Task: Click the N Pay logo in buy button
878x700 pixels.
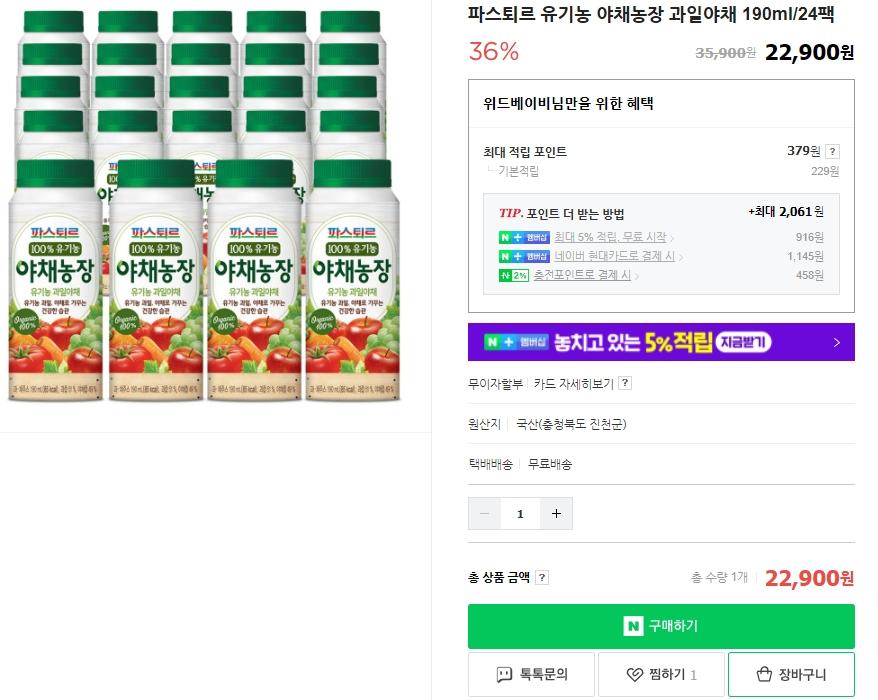Action: pyautogui.click(x=632, y=626)
